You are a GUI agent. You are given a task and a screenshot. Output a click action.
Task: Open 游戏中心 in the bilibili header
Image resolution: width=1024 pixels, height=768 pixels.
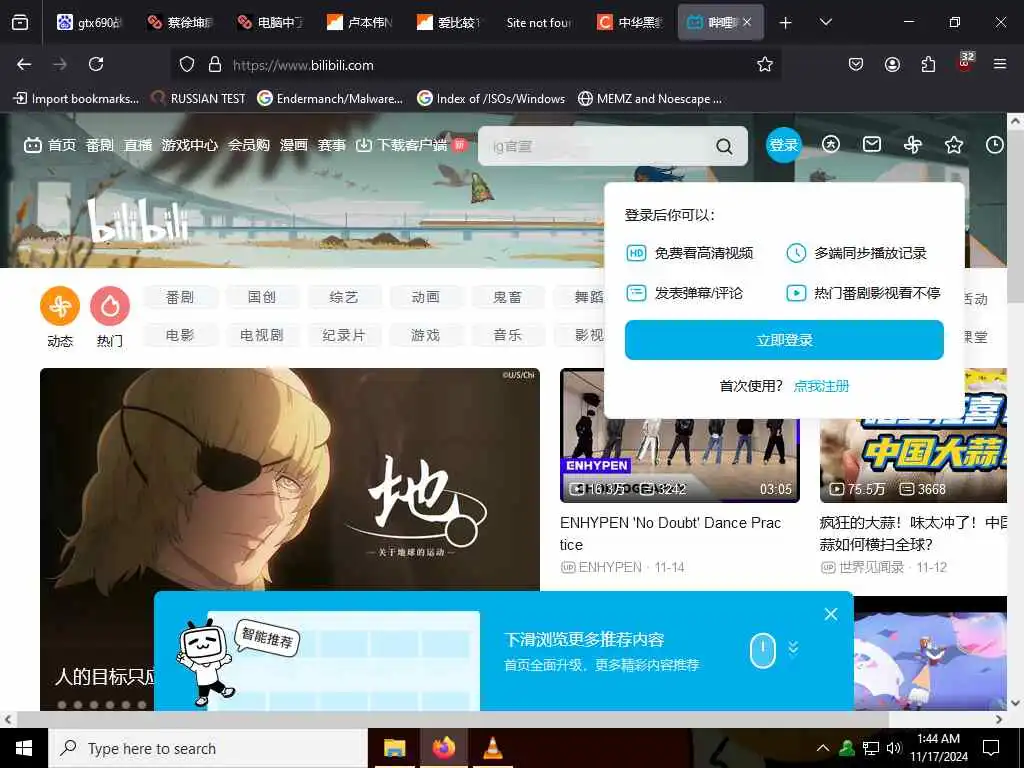[189, 145]
